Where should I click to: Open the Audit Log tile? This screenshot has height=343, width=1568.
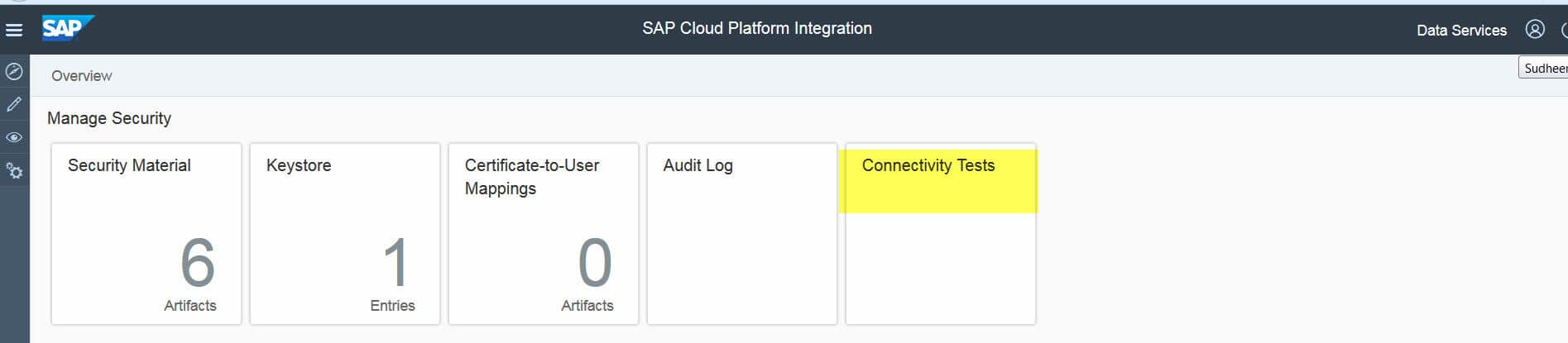coord(742,233)
